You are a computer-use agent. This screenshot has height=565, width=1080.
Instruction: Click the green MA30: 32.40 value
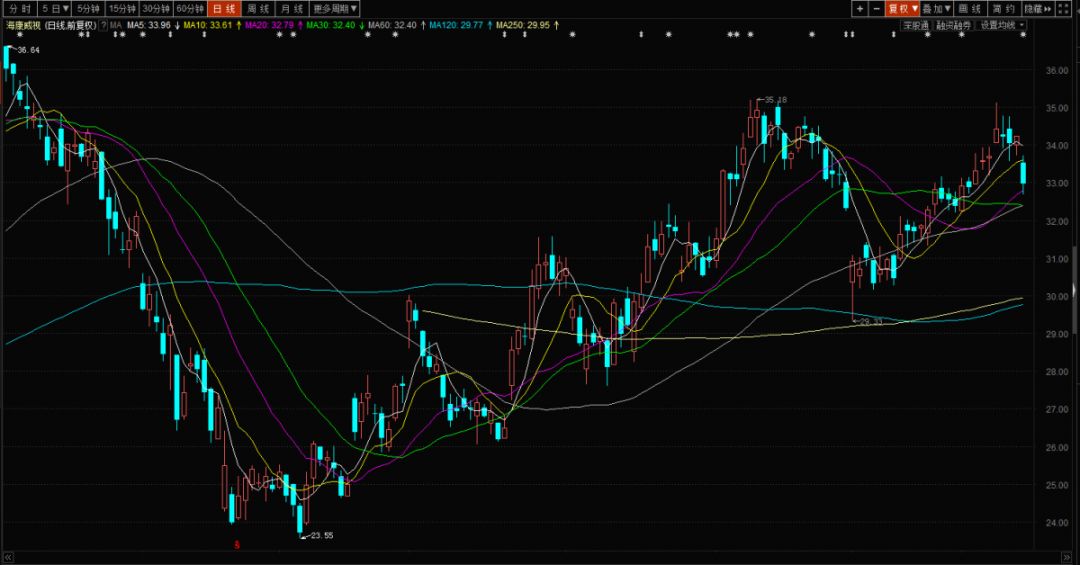click(x=330, y=25)
